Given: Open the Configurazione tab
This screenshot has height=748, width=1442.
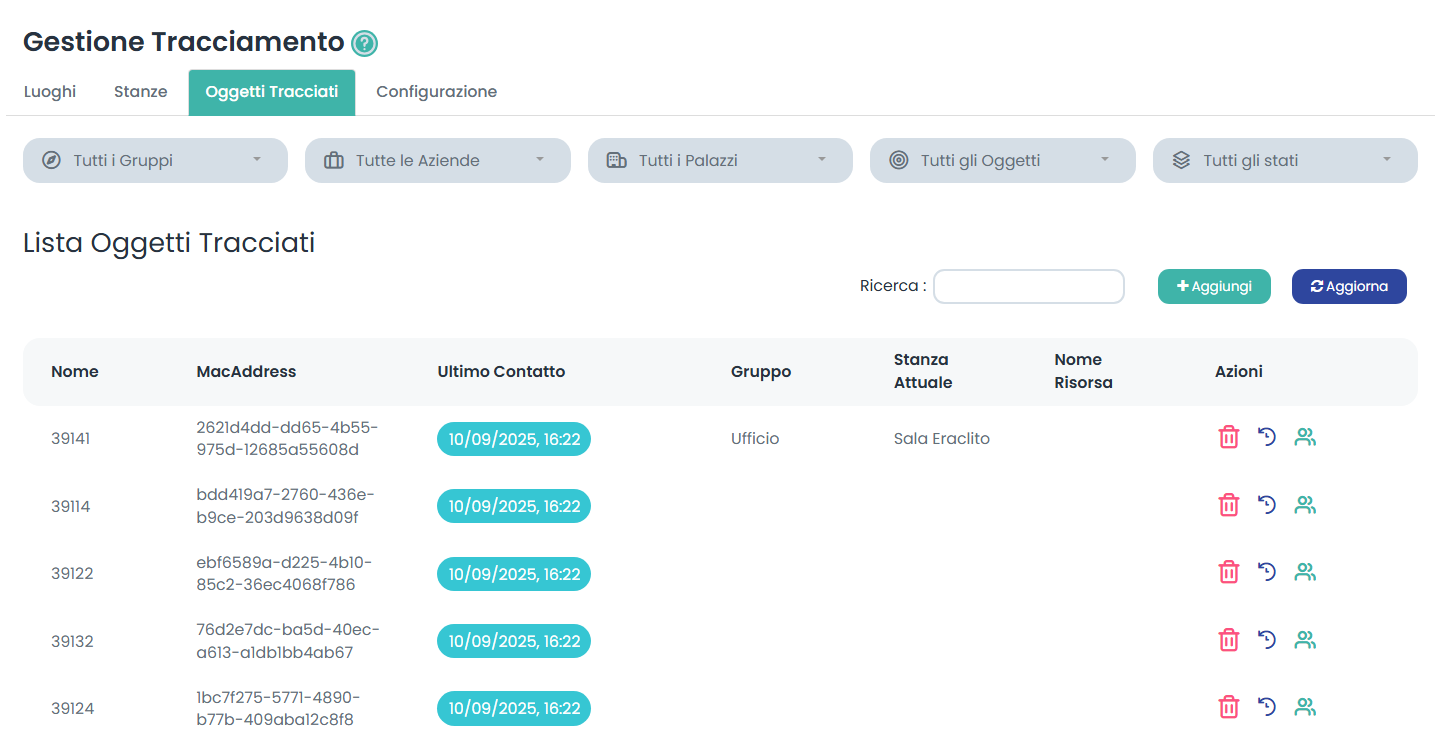Looking at the screenshot, I should tap(436, 92).
